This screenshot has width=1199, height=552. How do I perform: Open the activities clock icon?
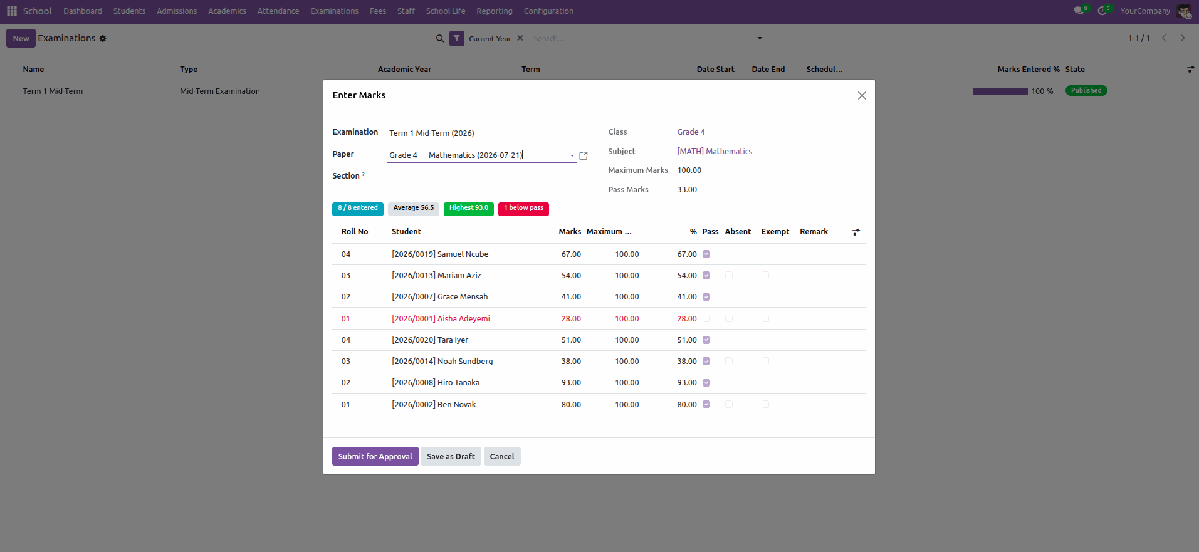coord(1103,11)
